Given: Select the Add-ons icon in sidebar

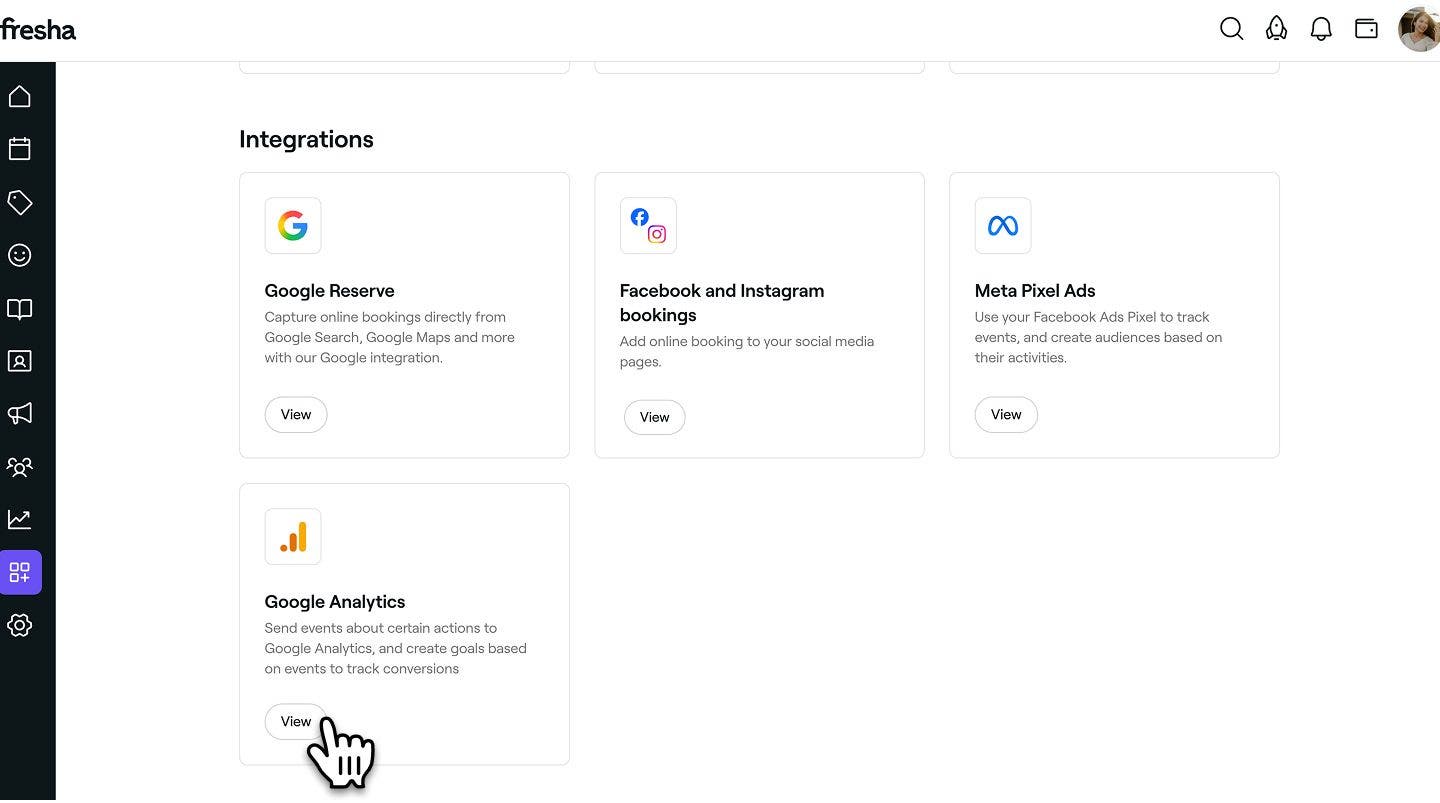Looking at the screenshot, I should (20, 572).
